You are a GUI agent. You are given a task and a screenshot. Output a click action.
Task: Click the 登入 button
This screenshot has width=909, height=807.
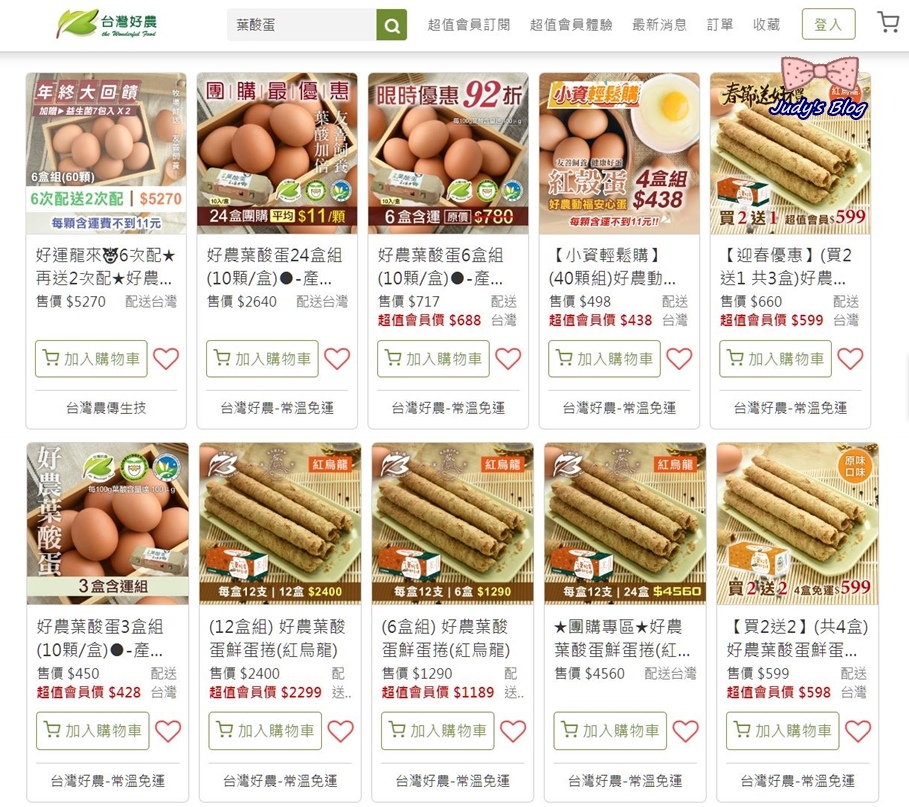[x=828, y=24]
